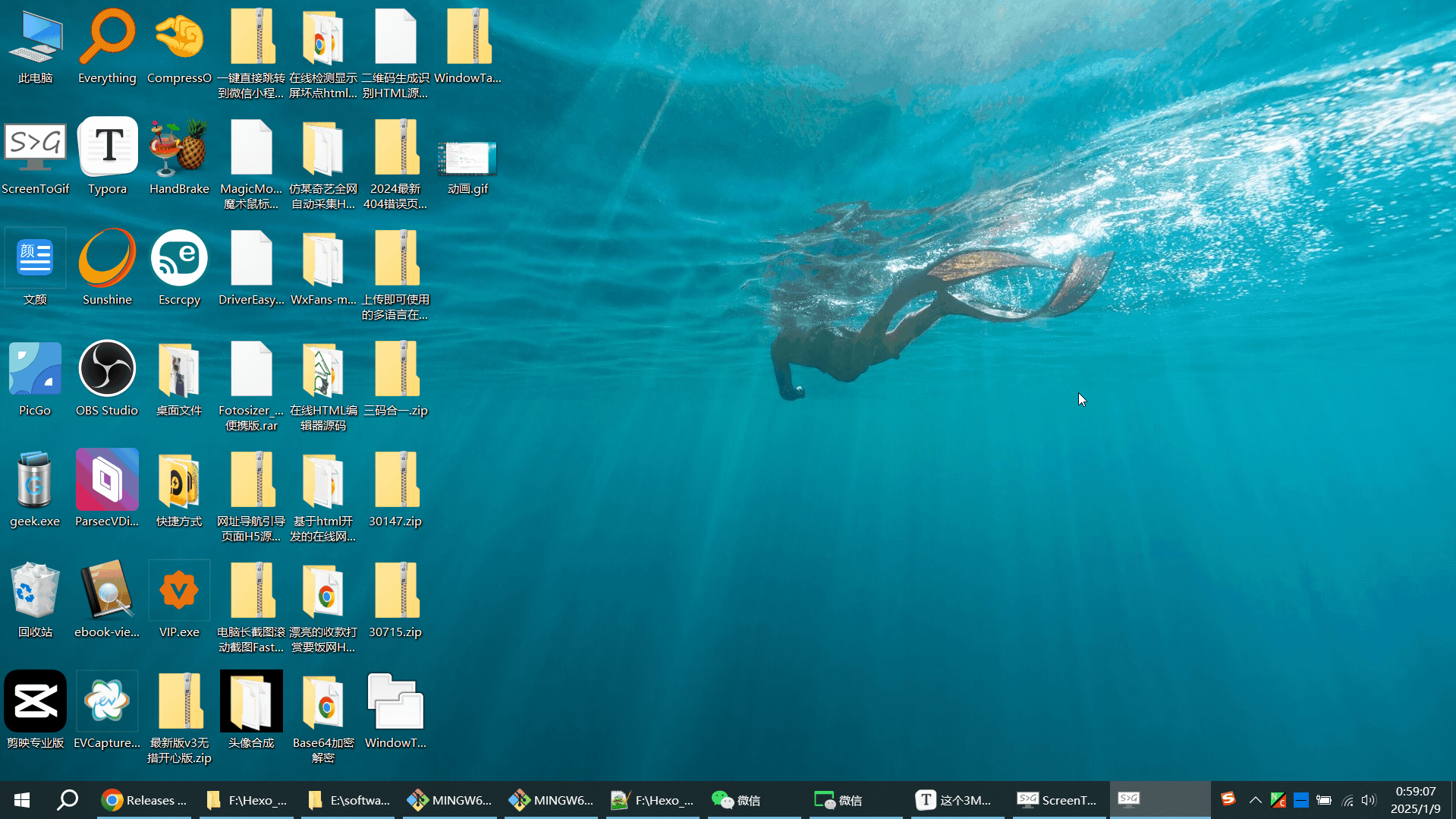Select the 回收站 recycle bin icon
This screenshot has width=1456, height=819.
[35, 601]
